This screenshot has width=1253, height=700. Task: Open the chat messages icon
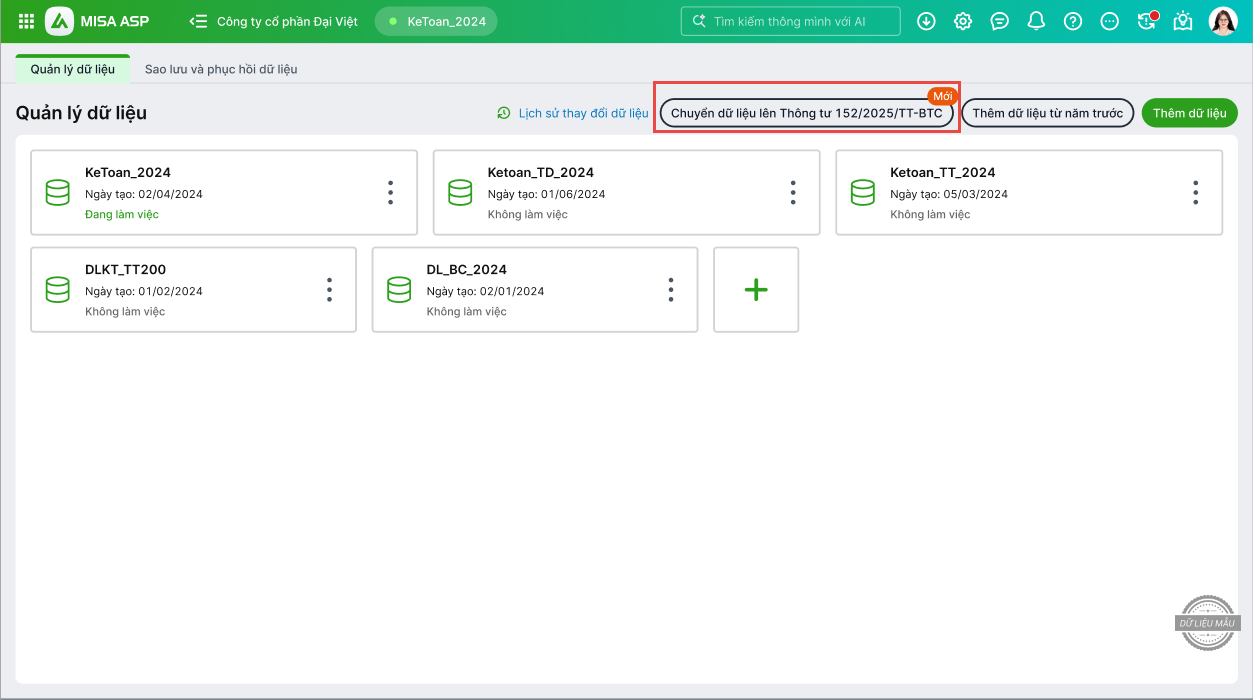(999, 21)
